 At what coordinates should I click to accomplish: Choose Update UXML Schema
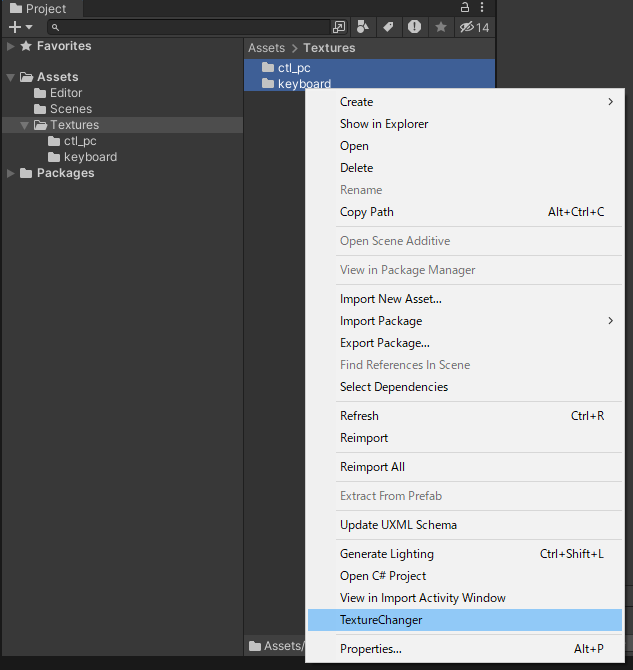tap(465, 525)
